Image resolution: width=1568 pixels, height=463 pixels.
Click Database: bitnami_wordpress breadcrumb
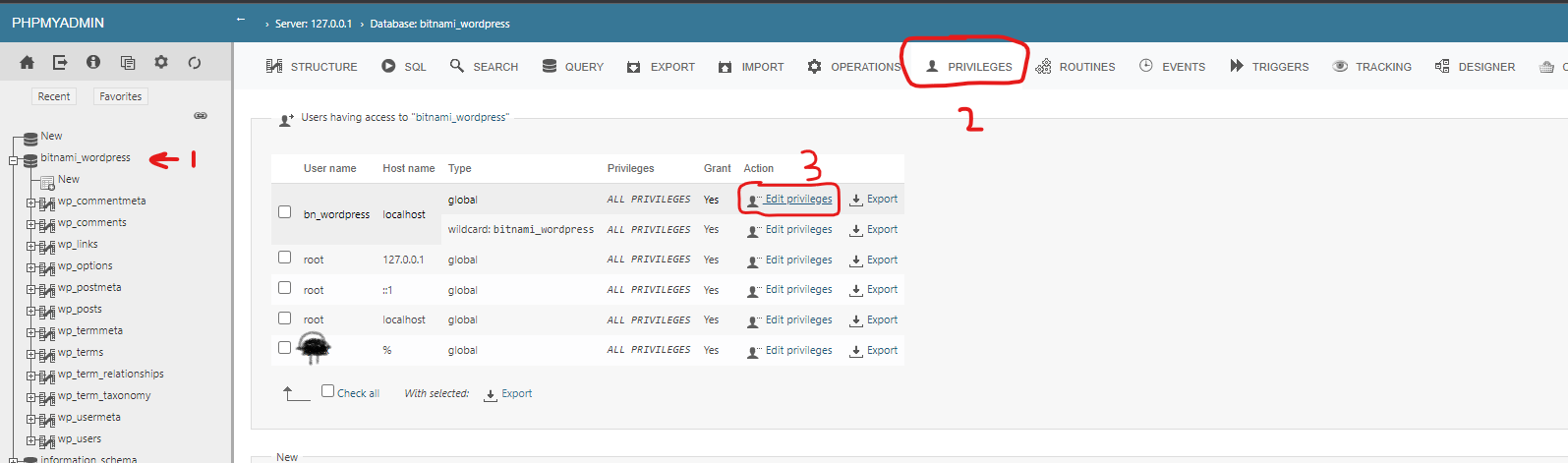[x=439, y=24]
